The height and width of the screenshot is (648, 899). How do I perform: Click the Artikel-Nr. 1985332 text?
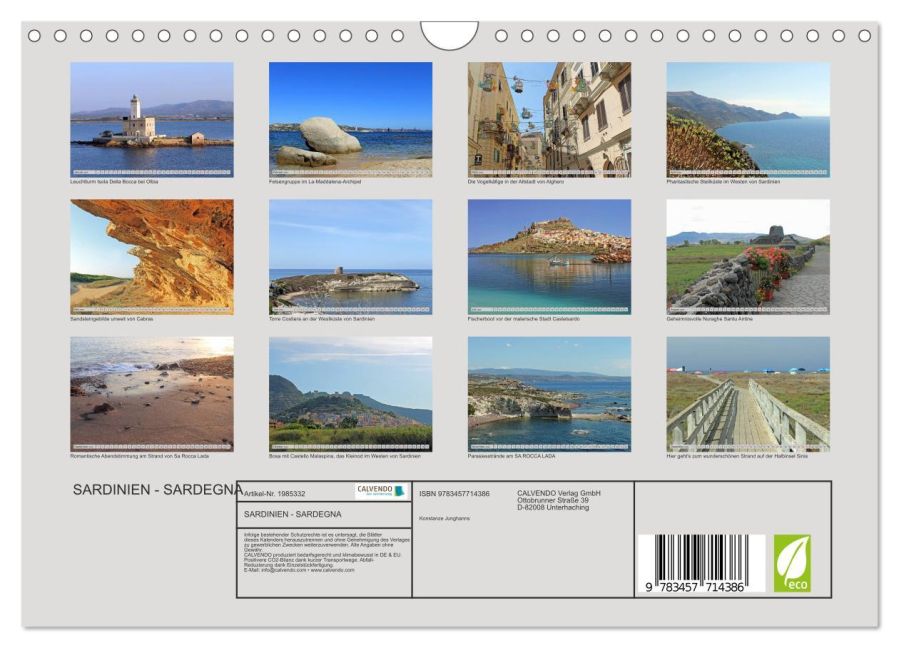pos(275,494)
